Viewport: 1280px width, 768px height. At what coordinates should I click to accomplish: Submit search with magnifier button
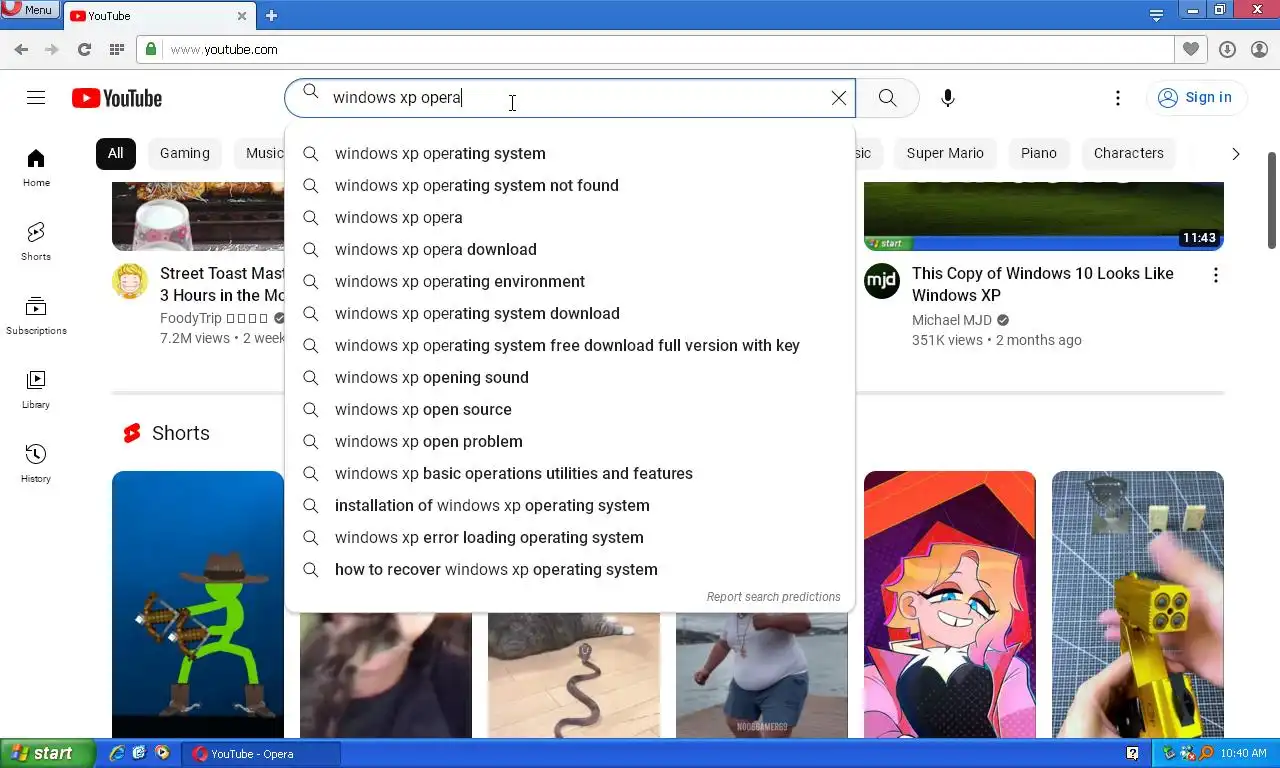tap(888, 98)
